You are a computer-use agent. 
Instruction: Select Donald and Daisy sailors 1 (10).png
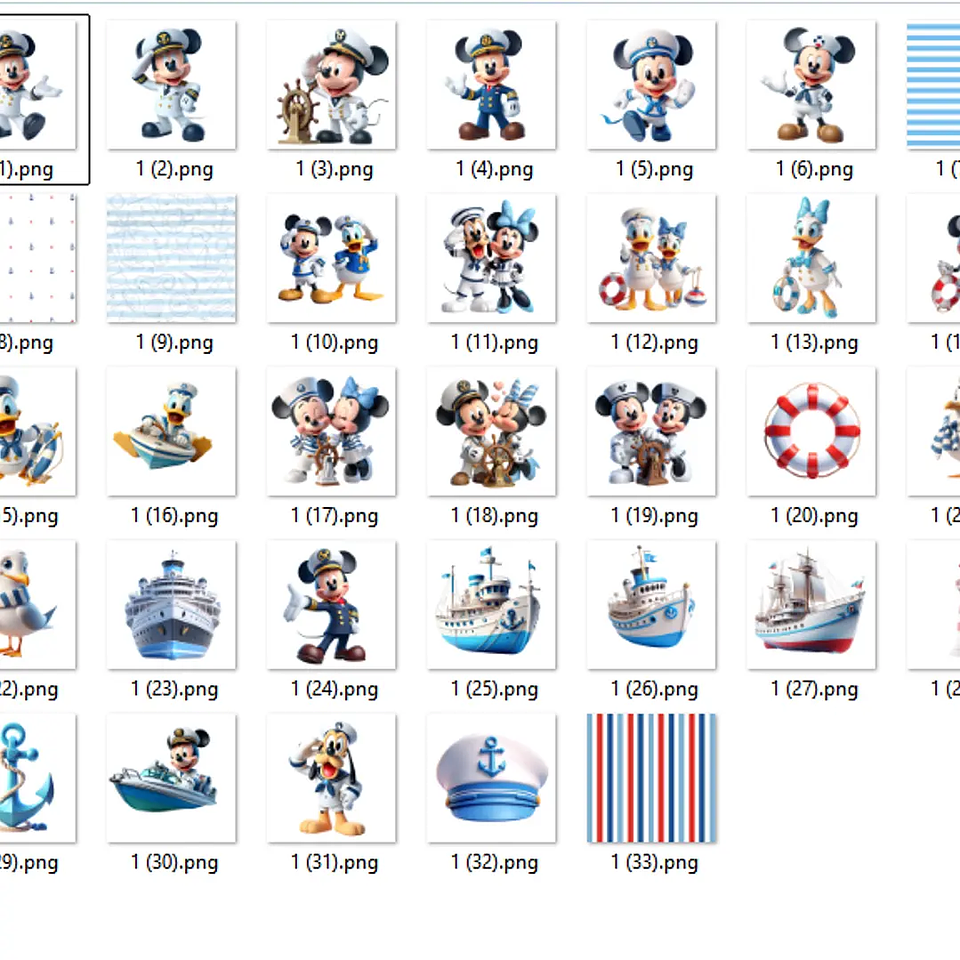(331, 258)
